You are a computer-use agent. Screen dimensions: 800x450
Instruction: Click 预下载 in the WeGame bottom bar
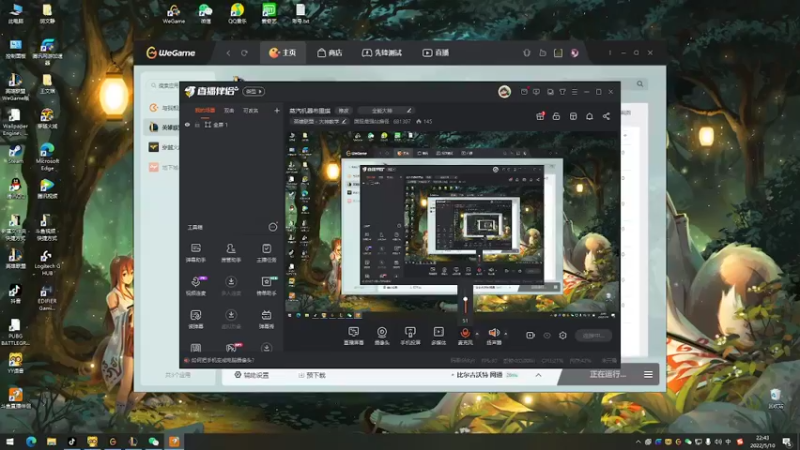click(x=312, y=375)
